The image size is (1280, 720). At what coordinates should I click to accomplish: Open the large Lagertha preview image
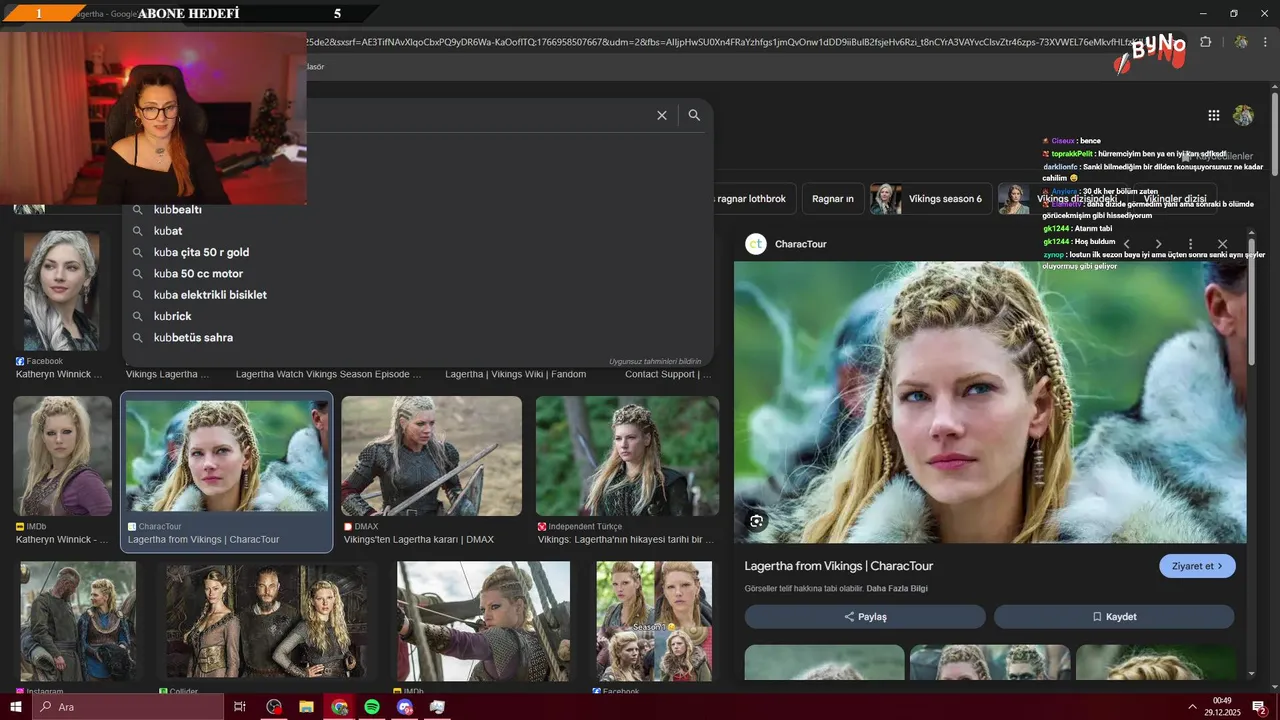[990, 402]
